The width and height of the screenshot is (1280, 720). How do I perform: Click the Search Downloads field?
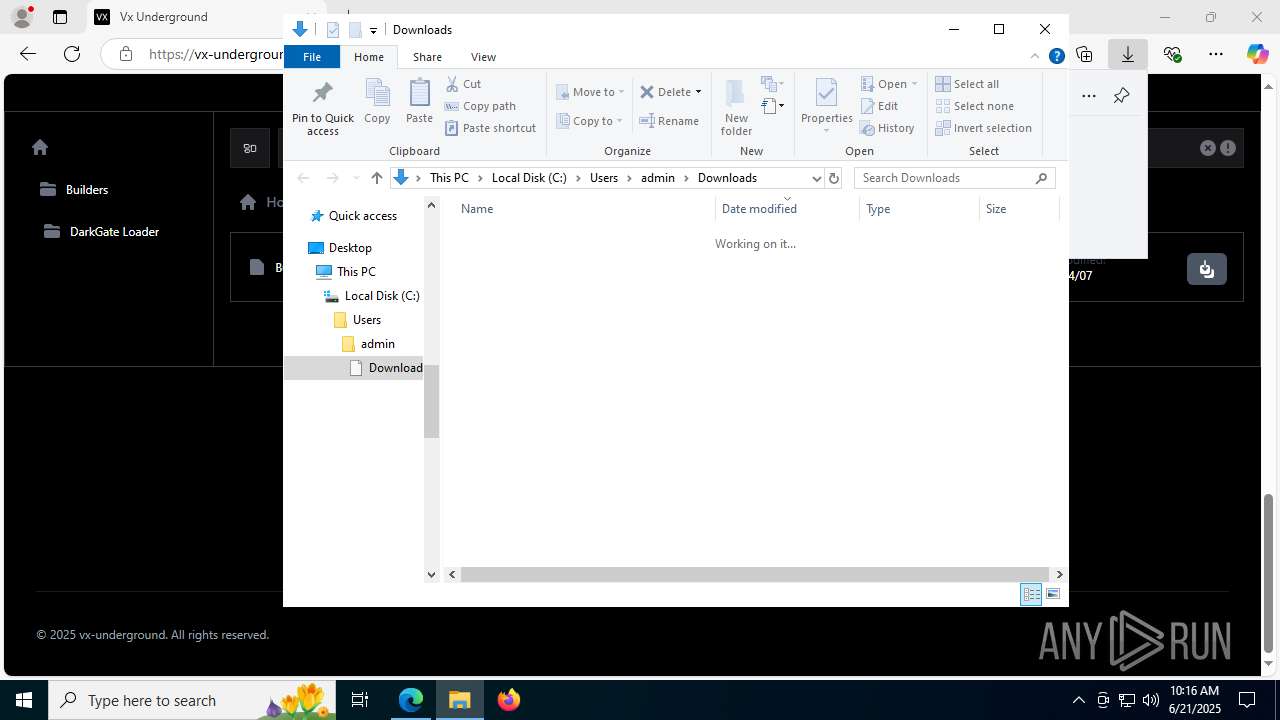[x=954, y=178]
